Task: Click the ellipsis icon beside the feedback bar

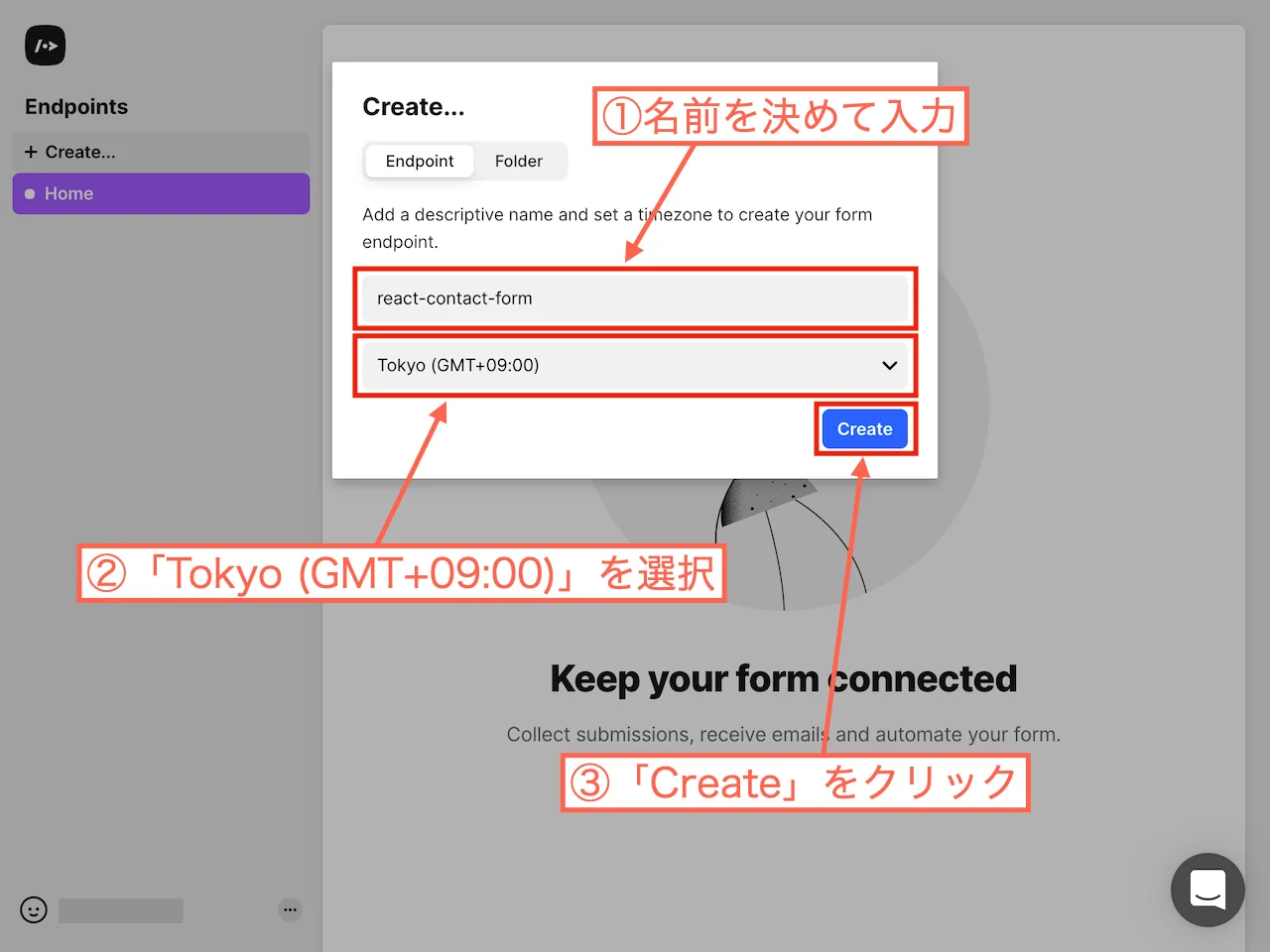Action: (x=290, y=909)
